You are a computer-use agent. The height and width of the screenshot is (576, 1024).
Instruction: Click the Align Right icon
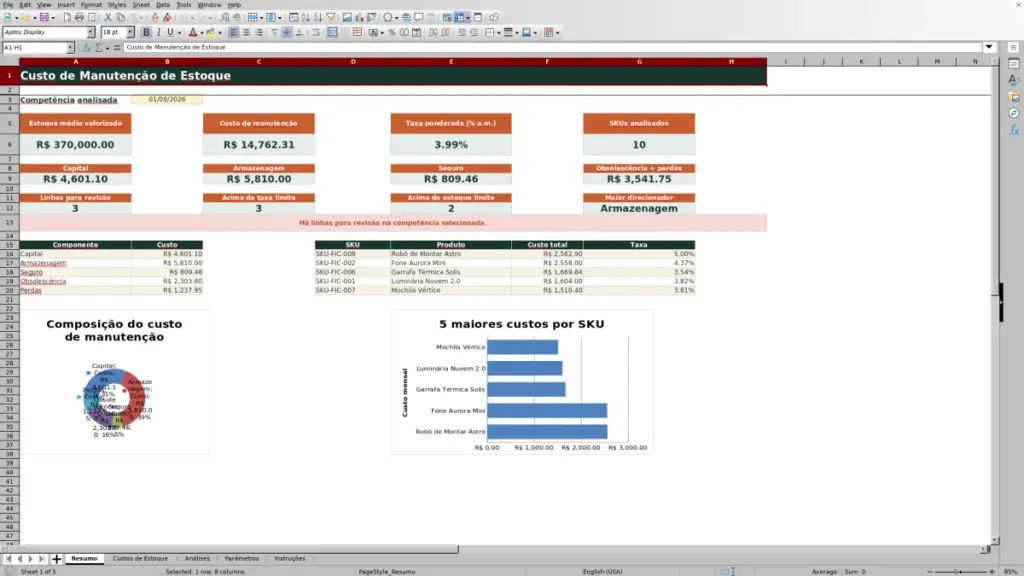point(259,33)
